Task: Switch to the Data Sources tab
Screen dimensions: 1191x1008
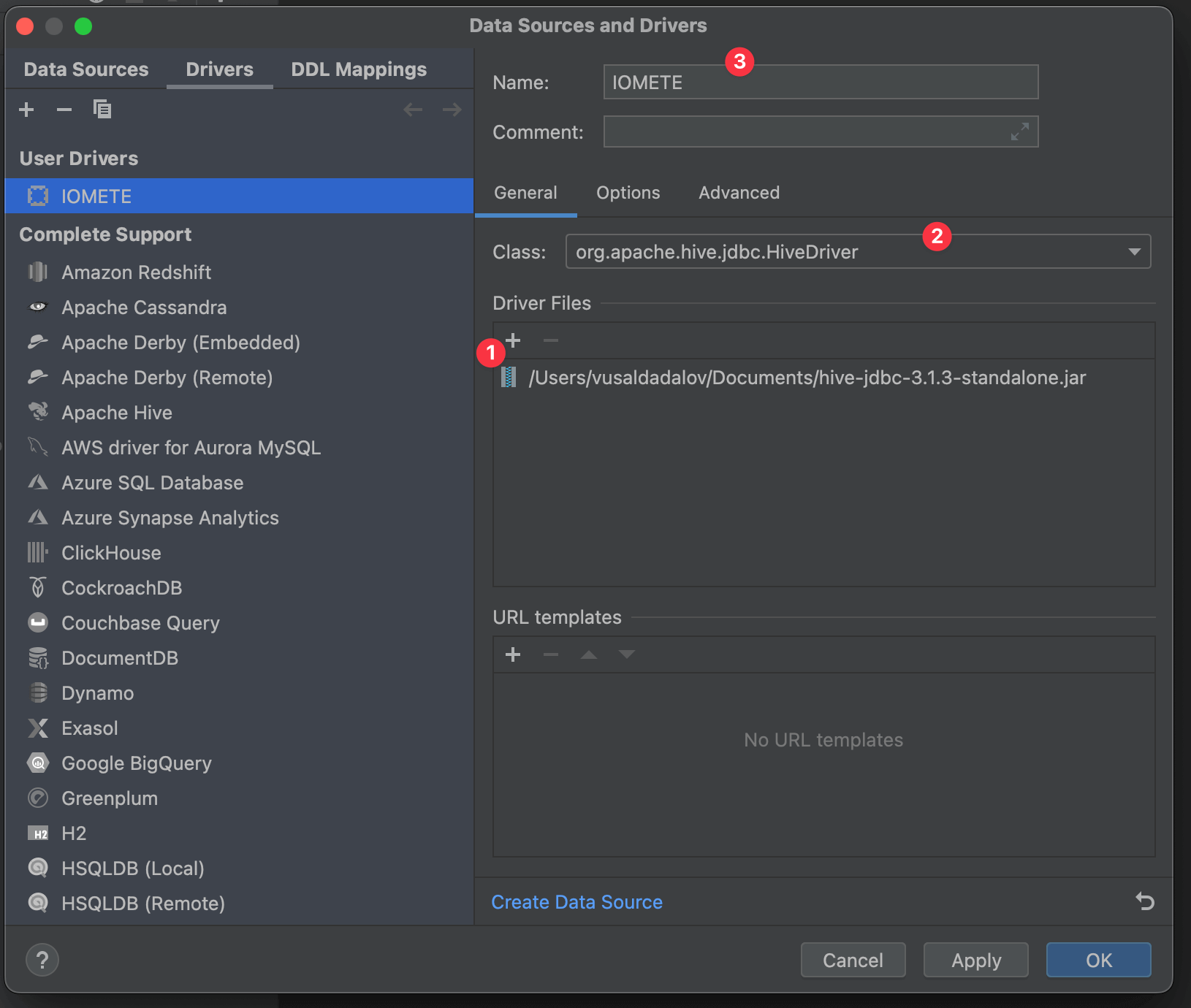Action: pos(86,69)
